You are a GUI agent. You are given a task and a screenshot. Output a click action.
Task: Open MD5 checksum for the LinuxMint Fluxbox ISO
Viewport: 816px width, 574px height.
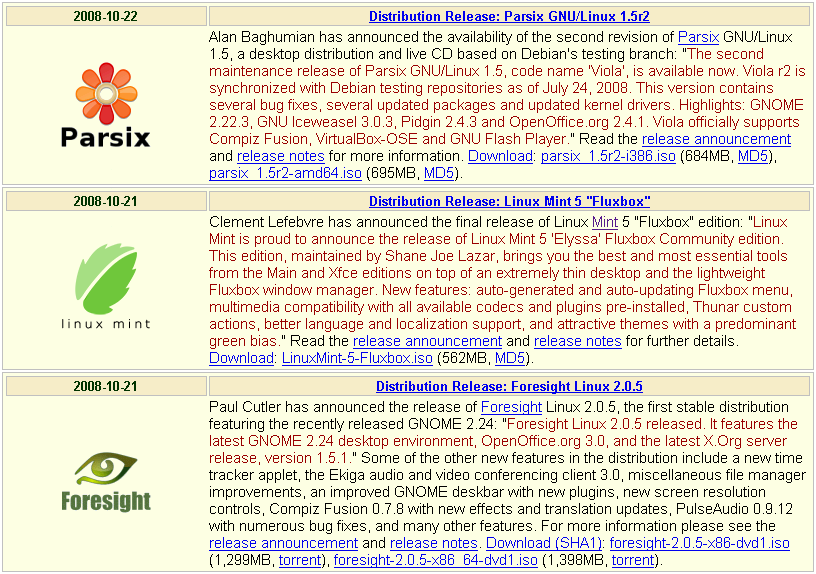point(509,358)
